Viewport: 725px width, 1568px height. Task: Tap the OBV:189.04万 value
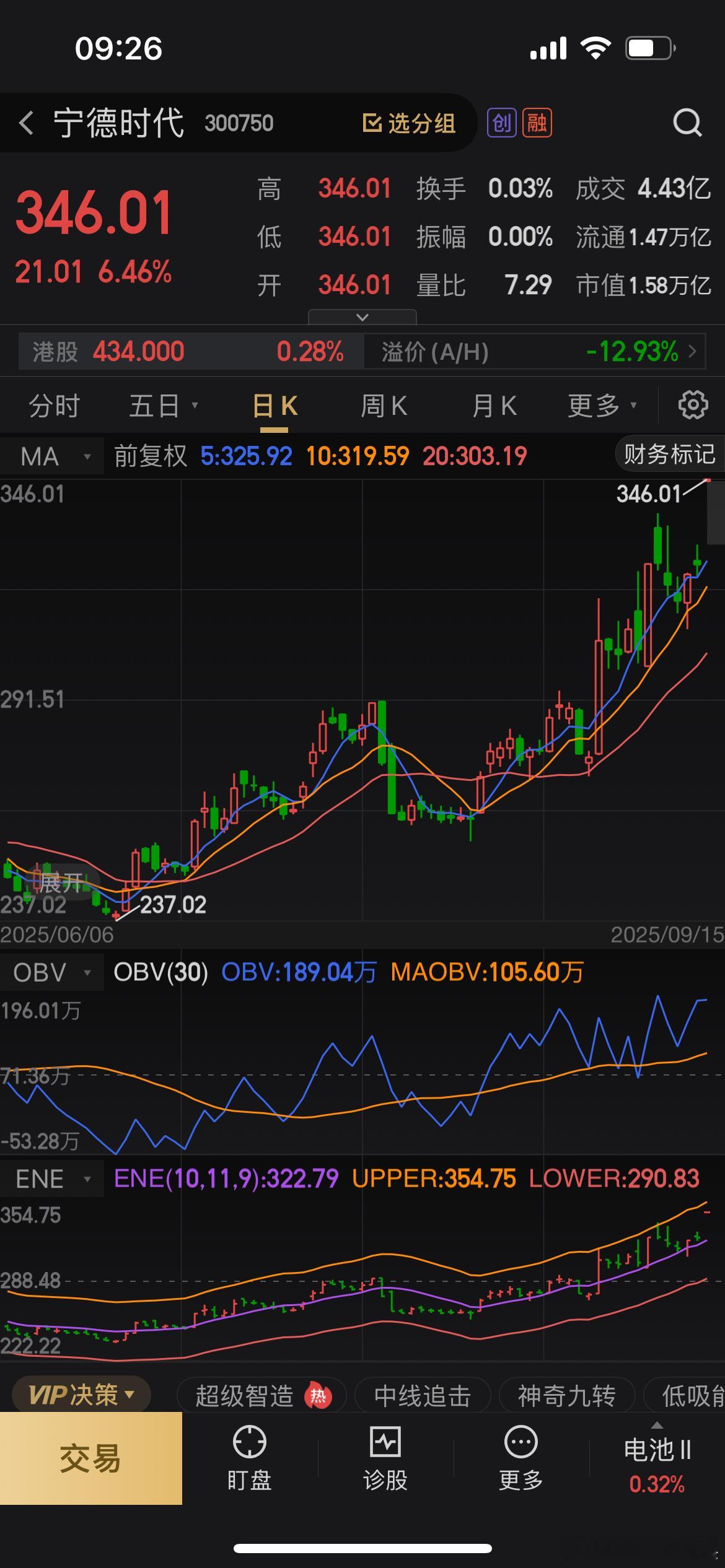tap(299, 972)
